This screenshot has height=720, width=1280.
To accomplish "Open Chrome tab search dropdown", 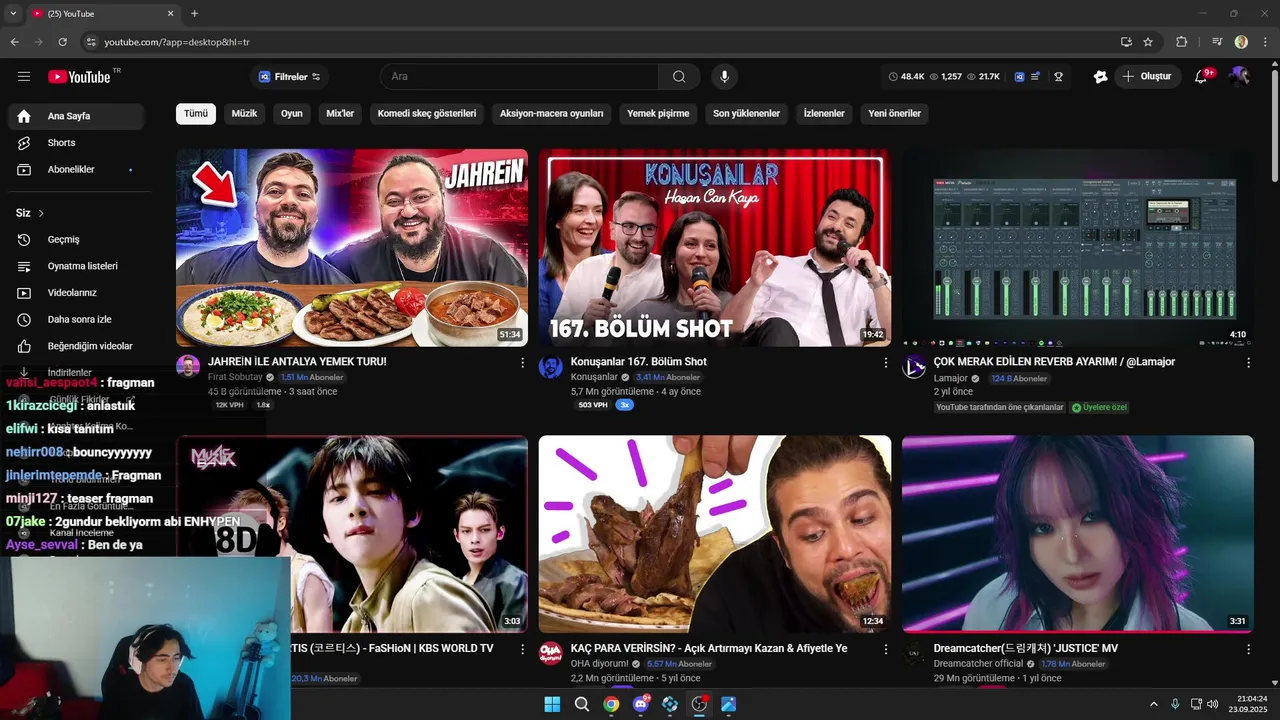I will (x=13, y=13).
